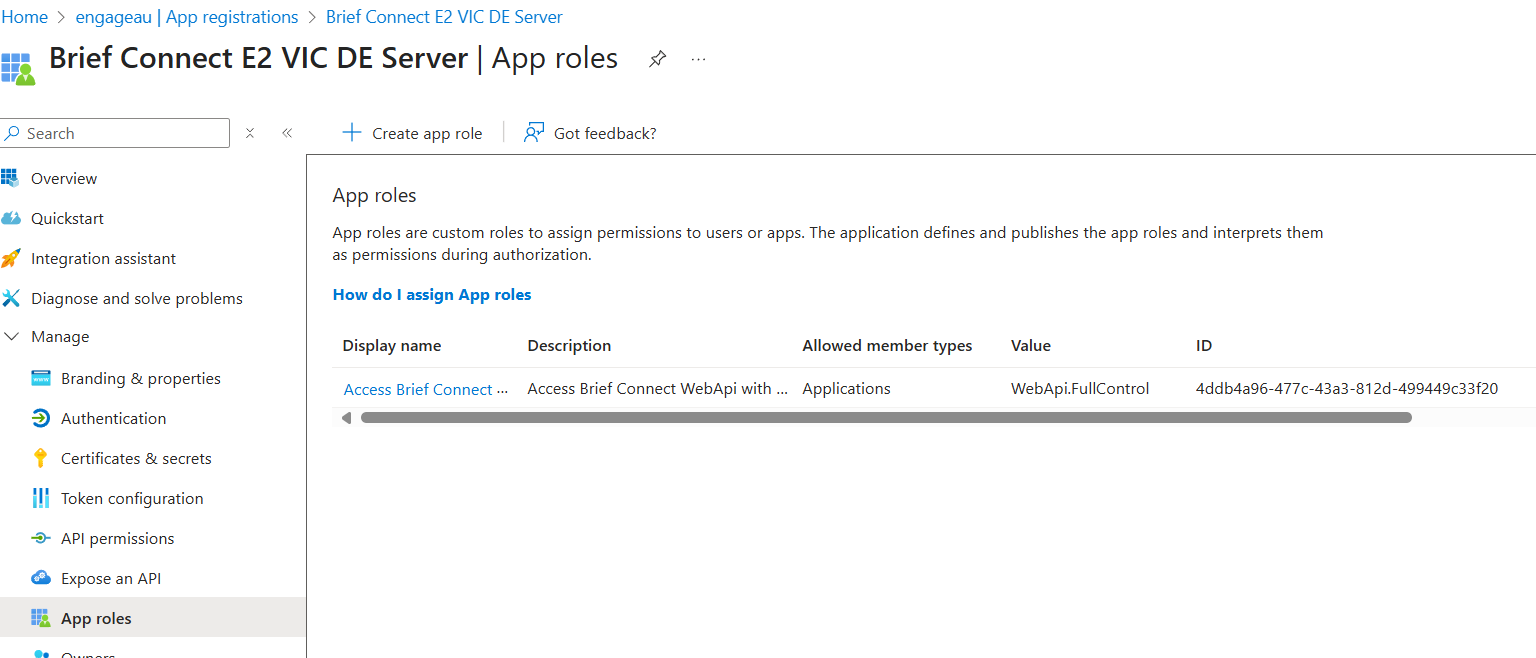Viewport: 1536px width, 658px height.
Task: Open the How do I assign App roles link
Action: tap(432, 294)
